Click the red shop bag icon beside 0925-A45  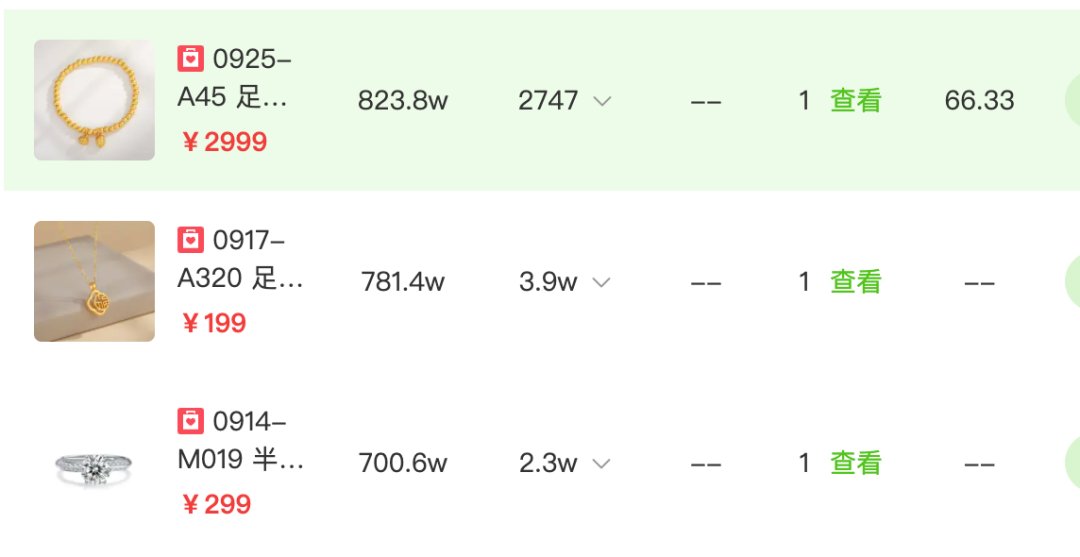pyautogui.click(x=191, y=59)
